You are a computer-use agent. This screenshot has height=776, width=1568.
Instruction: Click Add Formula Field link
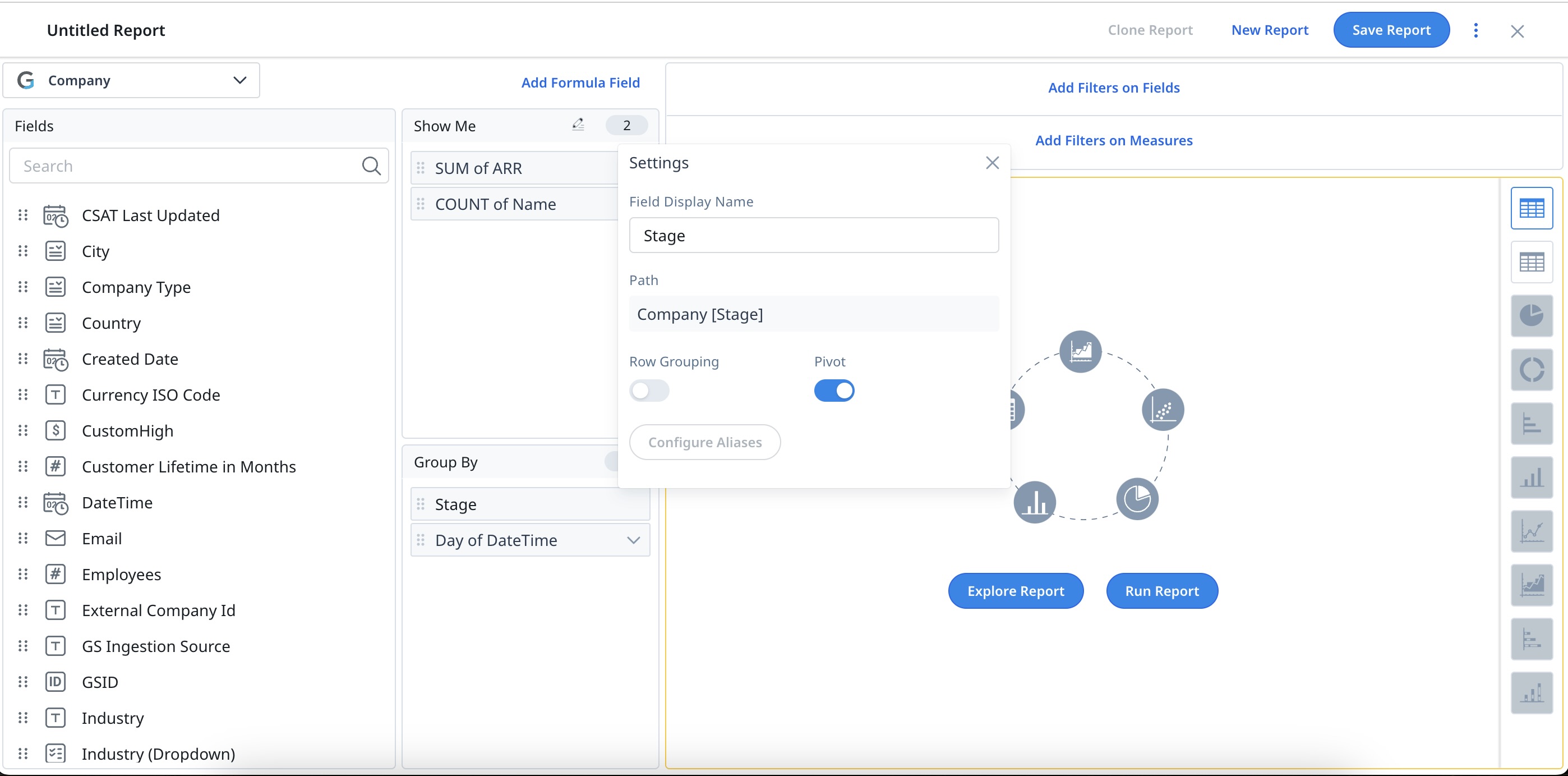[580, 82]
